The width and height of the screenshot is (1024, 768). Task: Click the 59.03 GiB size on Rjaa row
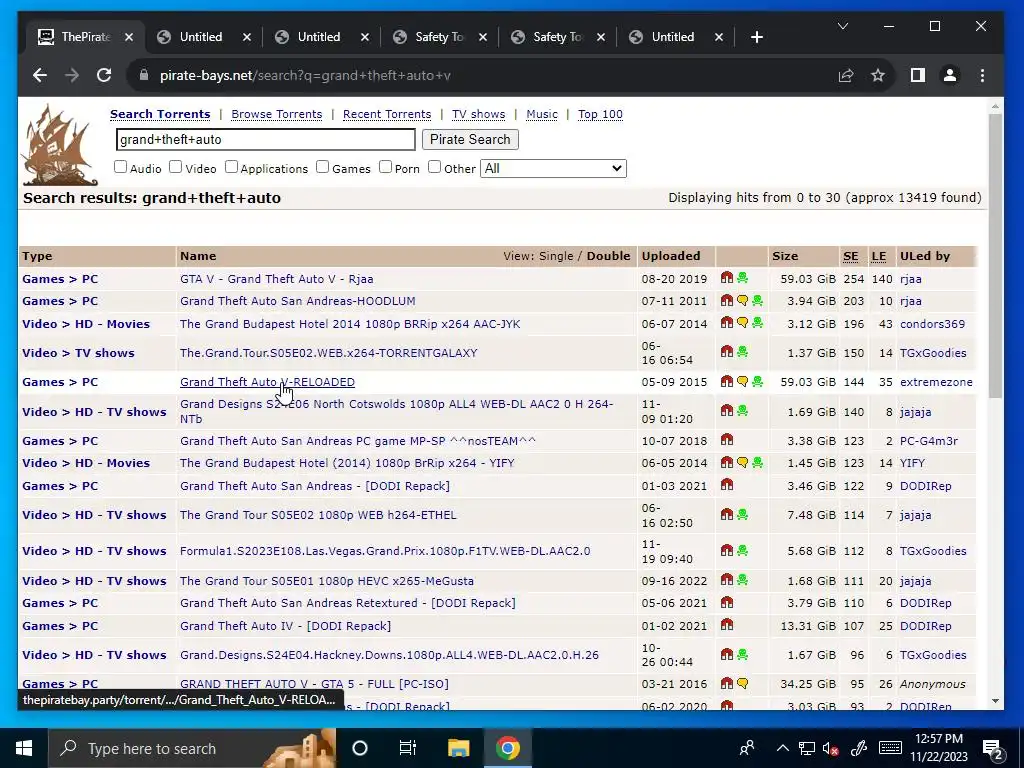[808, 279]
